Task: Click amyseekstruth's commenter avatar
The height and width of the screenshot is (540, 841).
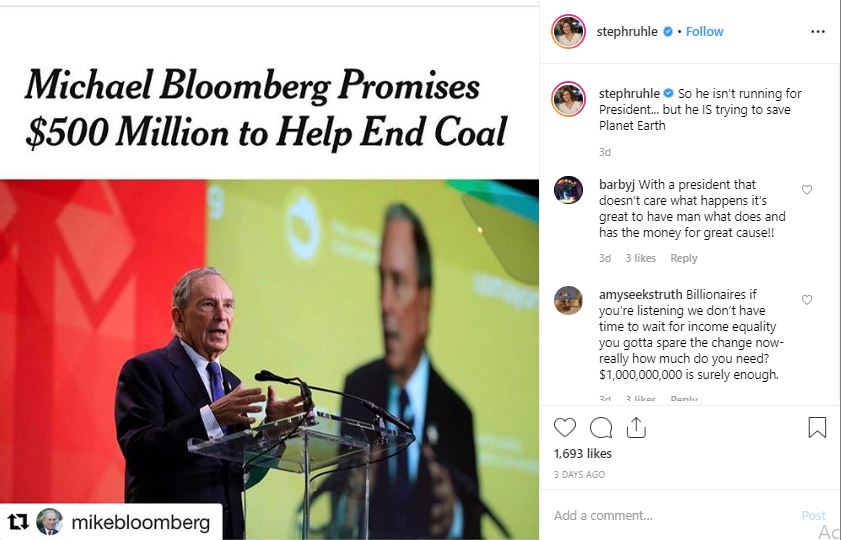Action: pos(569,300)
